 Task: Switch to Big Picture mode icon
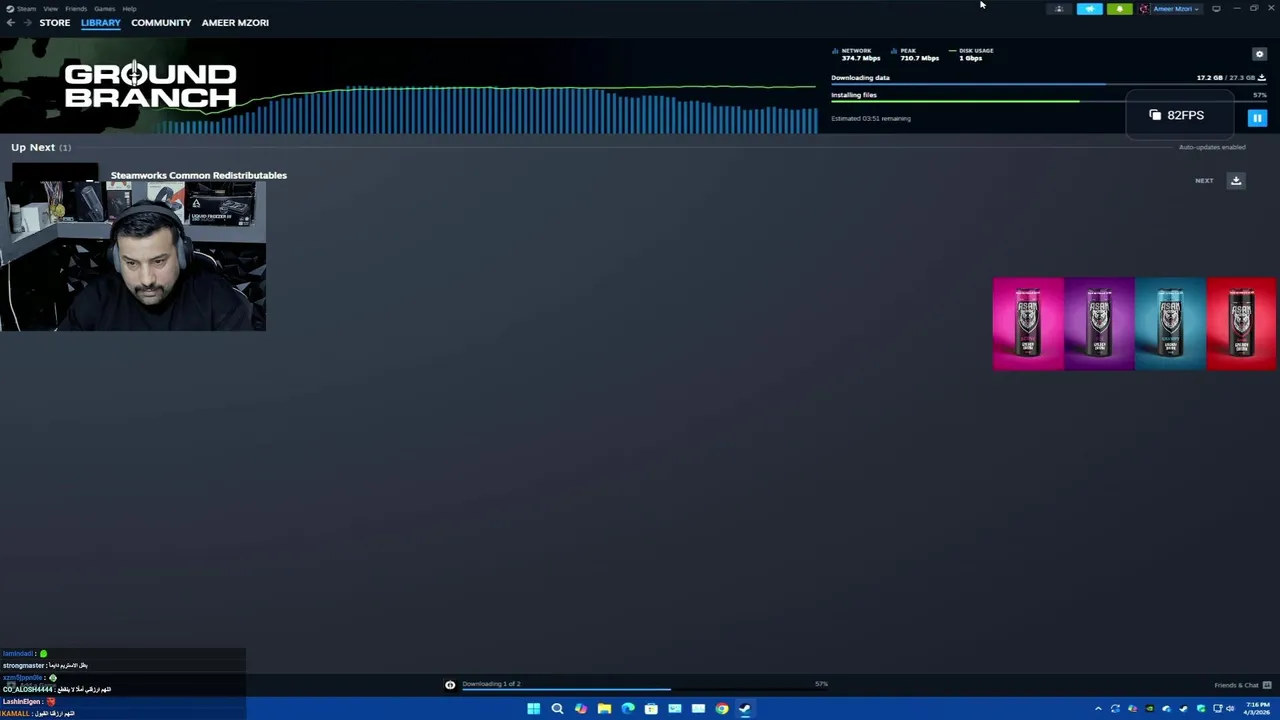(x=1216, y=9)
